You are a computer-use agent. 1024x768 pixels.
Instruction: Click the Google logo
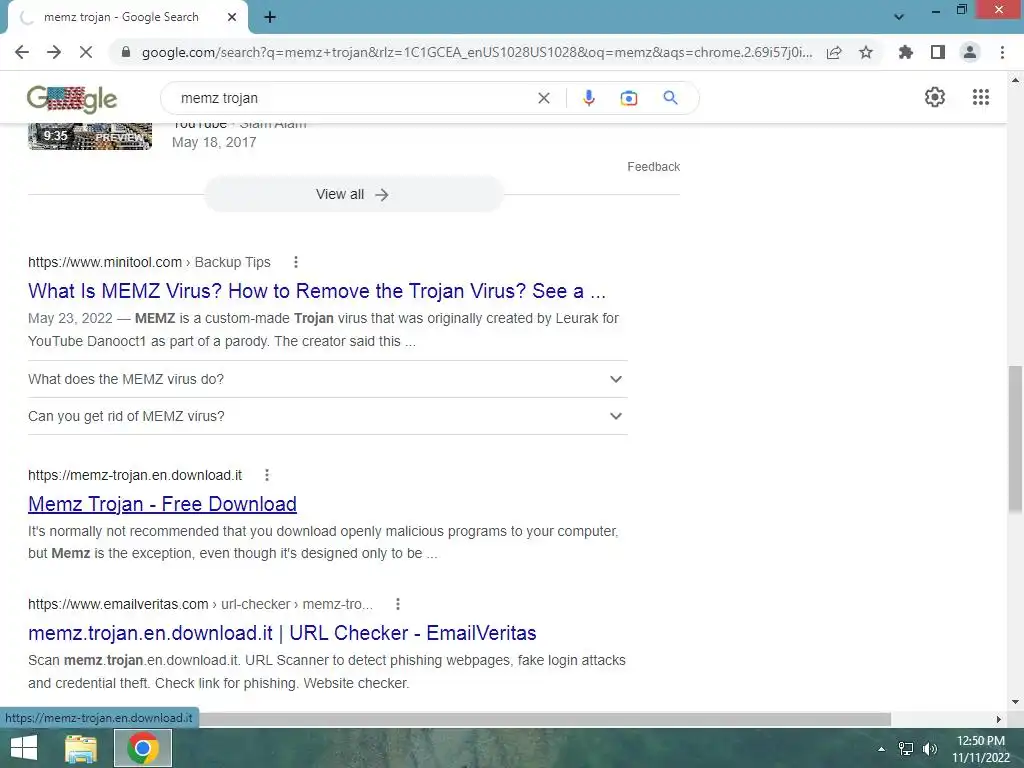coord(72,99)
